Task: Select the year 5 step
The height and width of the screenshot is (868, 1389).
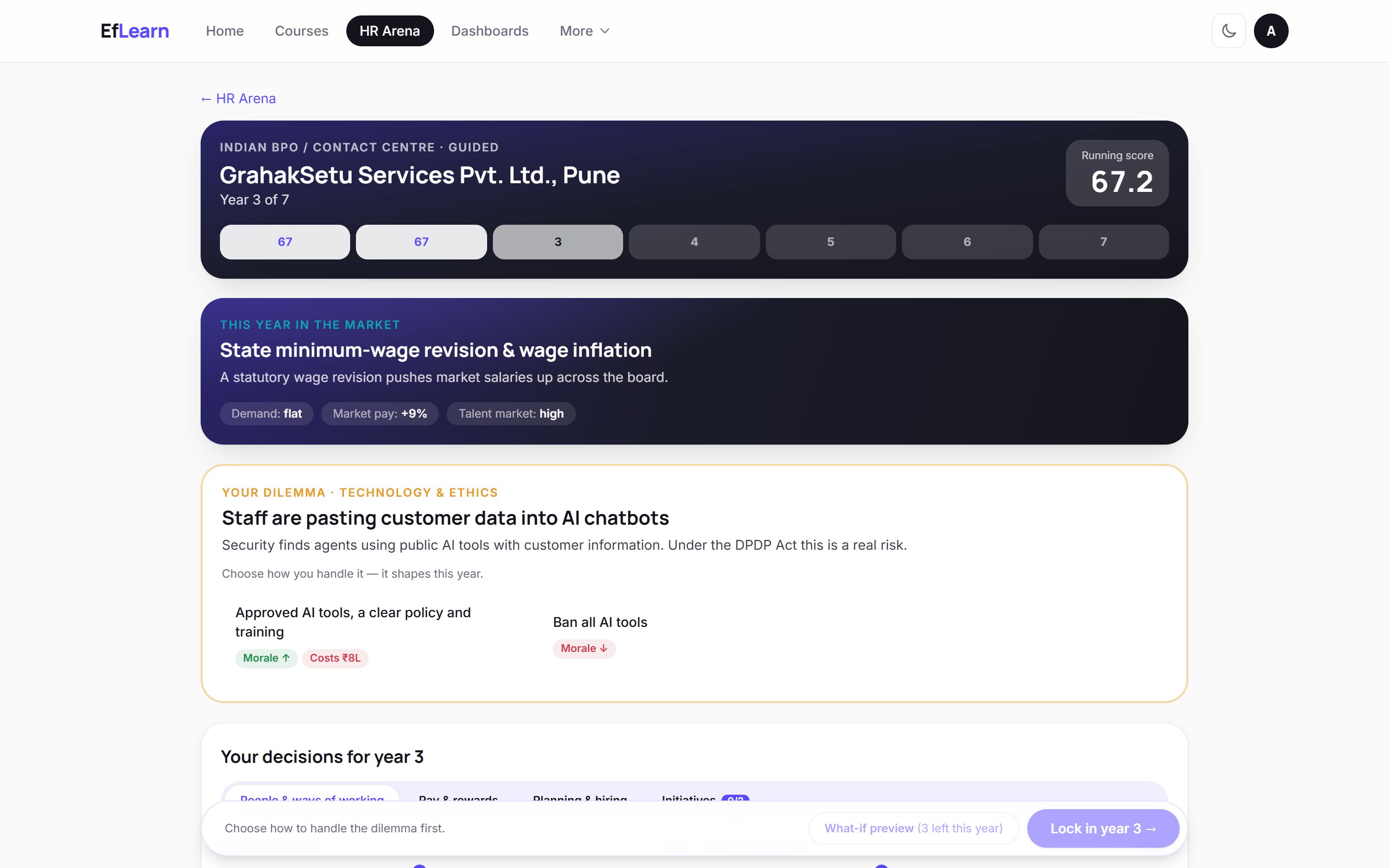Action: (831, 242)
